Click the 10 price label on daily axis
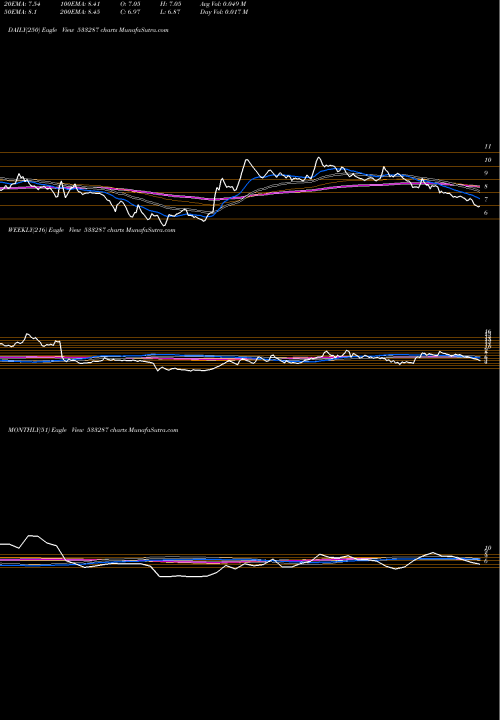The height and width of the screenshot is (720, 500). pyautogui.click(x=488, y=160)
